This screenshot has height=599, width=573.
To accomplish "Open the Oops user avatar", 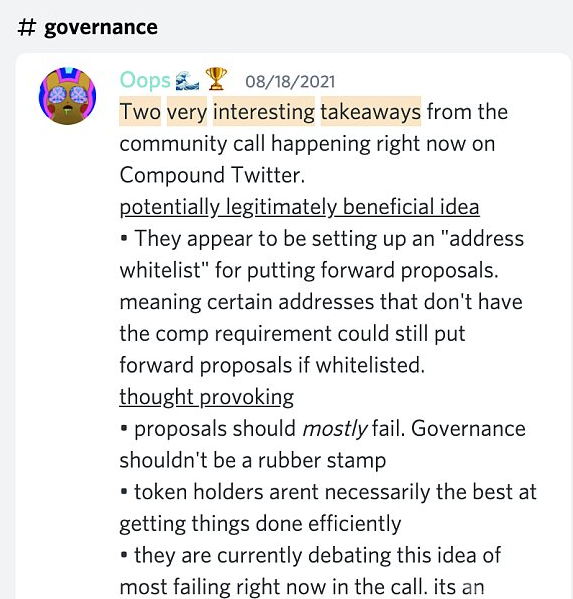I will (68, 96).
